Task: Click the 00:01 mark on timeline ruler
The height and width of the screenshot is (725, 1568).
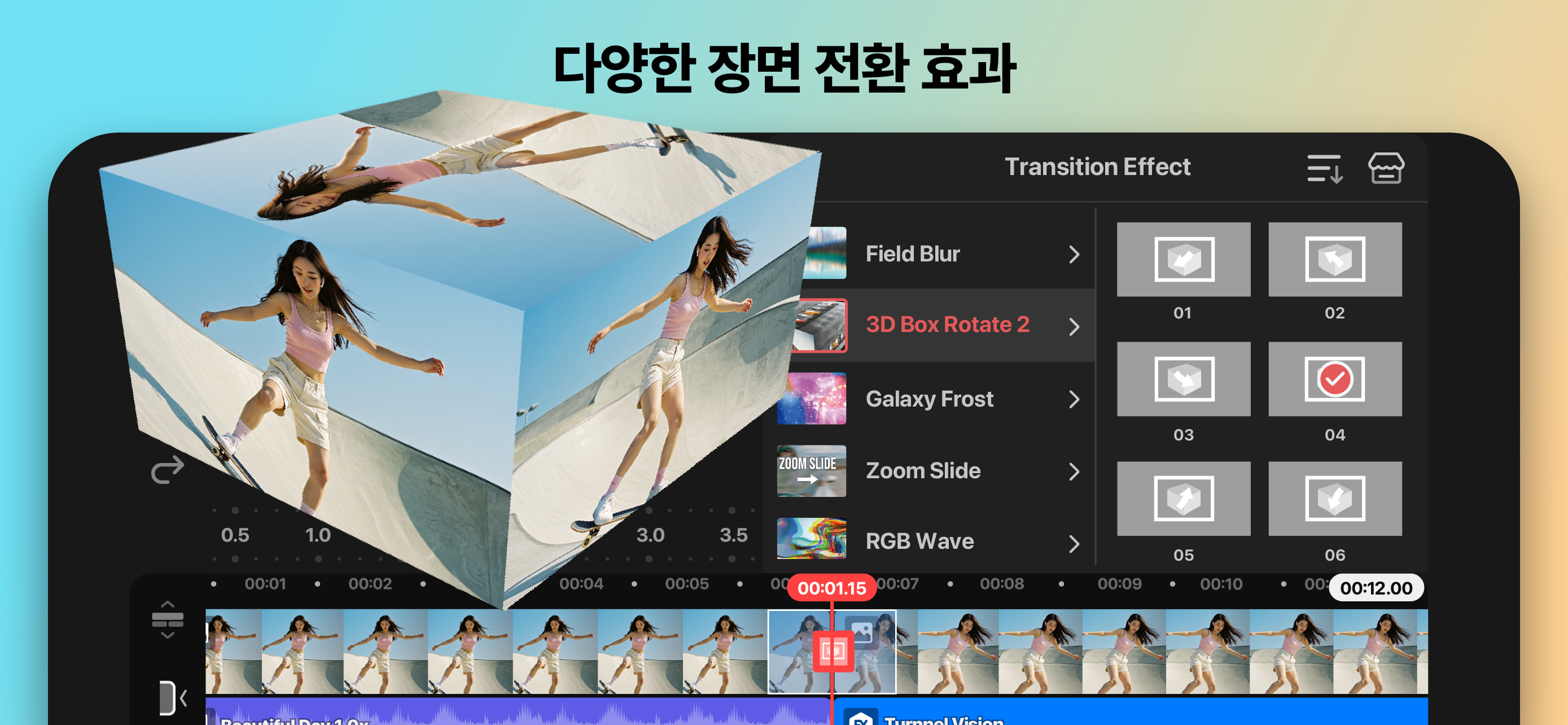Action: pos(265,584)
